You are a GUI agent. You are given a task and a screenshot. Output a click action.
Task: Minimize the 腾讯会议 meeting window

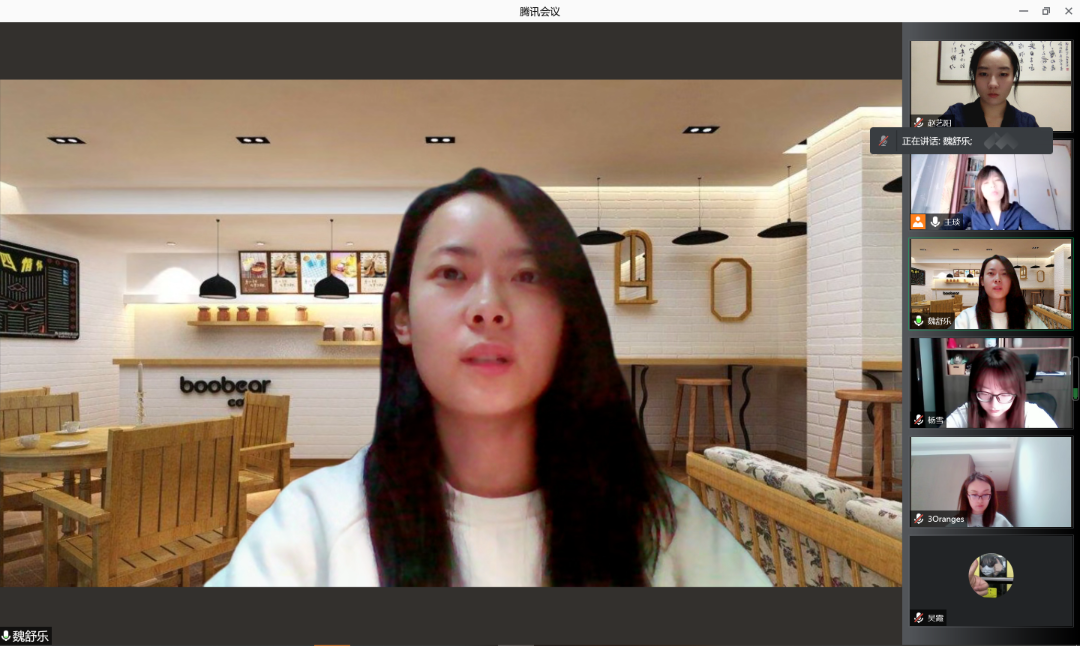click(x=1023, y=11)
